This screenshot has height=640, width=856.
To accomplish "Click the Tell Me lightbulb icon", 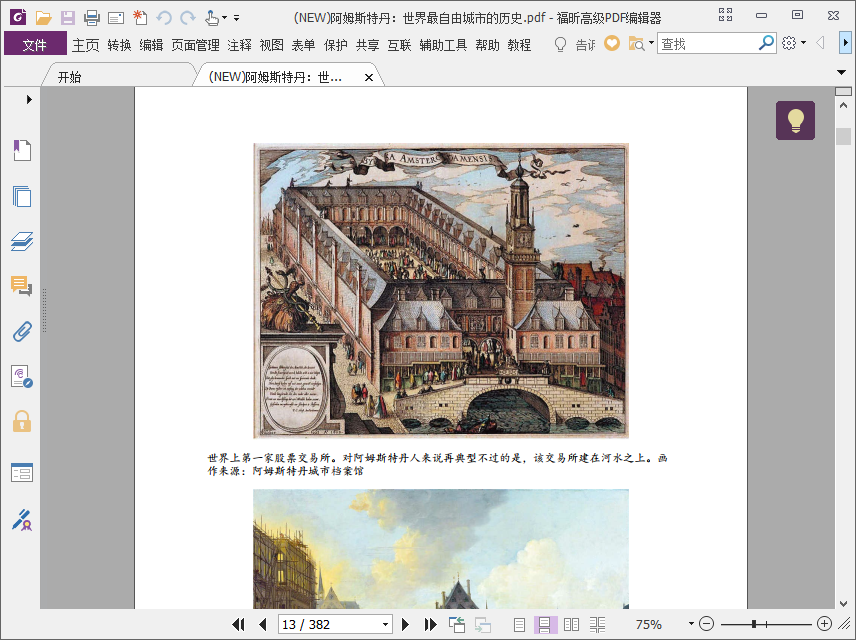I will pos(560,44).
